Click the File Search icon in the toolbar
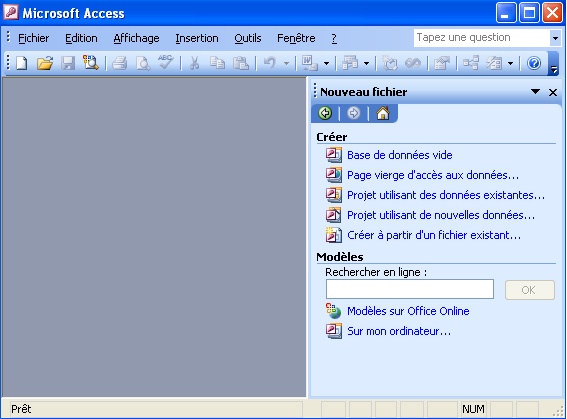 (91, 63)
